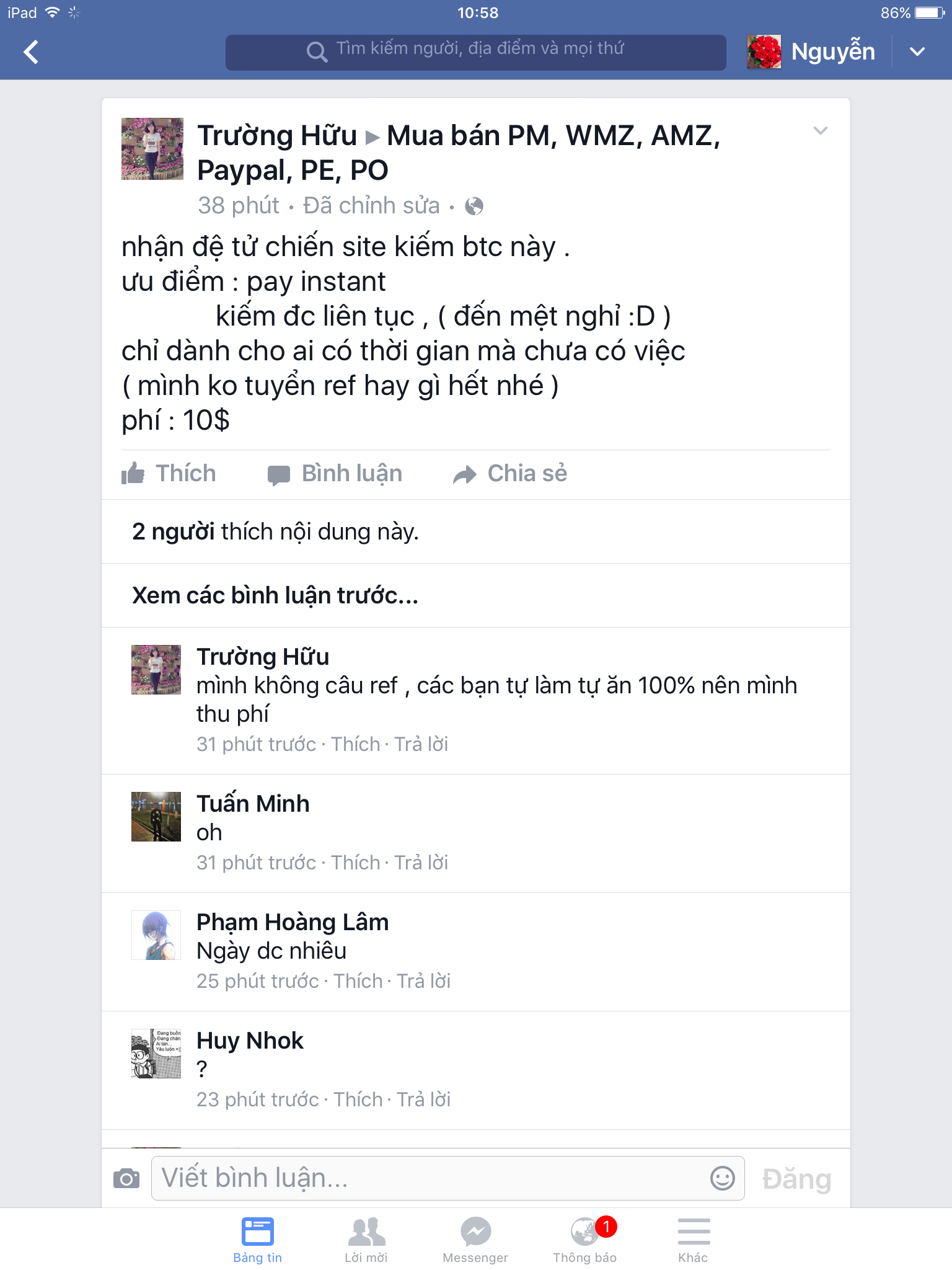
Task: Open the camera icon beside comment box
Action: (x=126, y=1178)
